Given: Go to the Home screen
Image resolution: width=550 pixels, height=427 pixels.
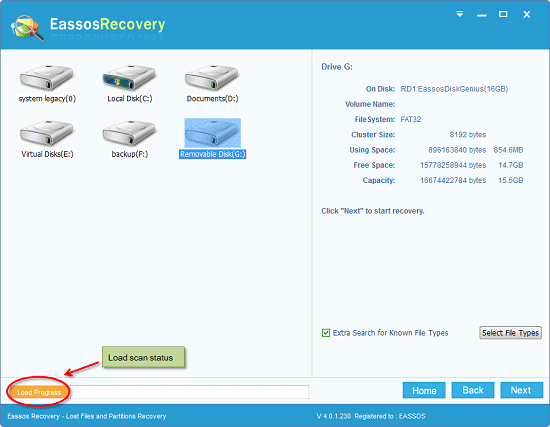Looking at the screenshot, I should tap(424, 390).
